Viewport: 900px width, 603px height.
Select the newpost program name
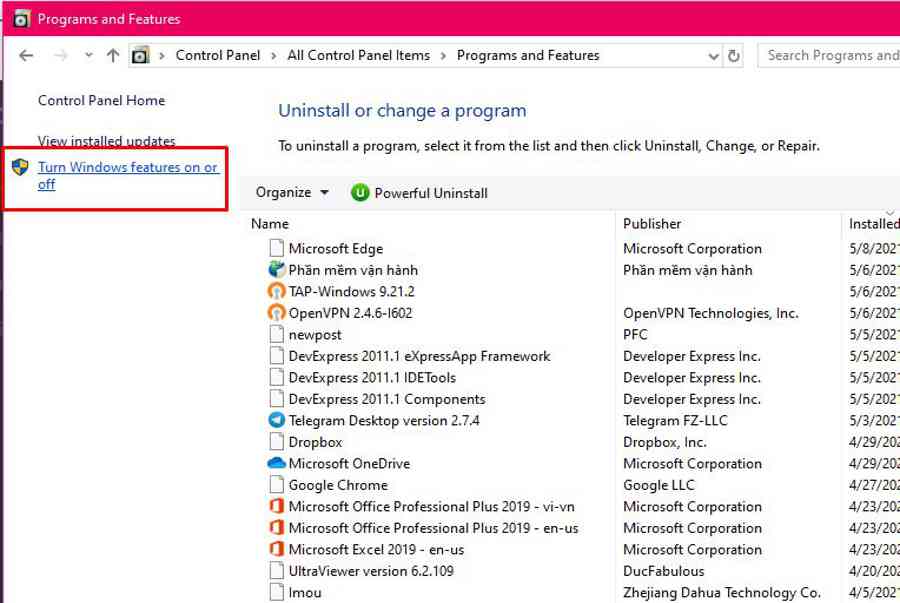click(x=315, y=334)
